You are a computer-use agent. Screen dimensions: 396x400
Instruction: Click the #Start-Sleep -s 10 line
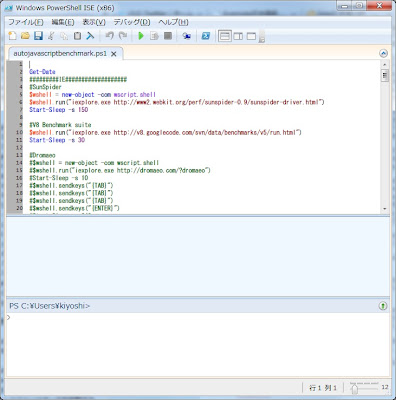pos(59,178)
